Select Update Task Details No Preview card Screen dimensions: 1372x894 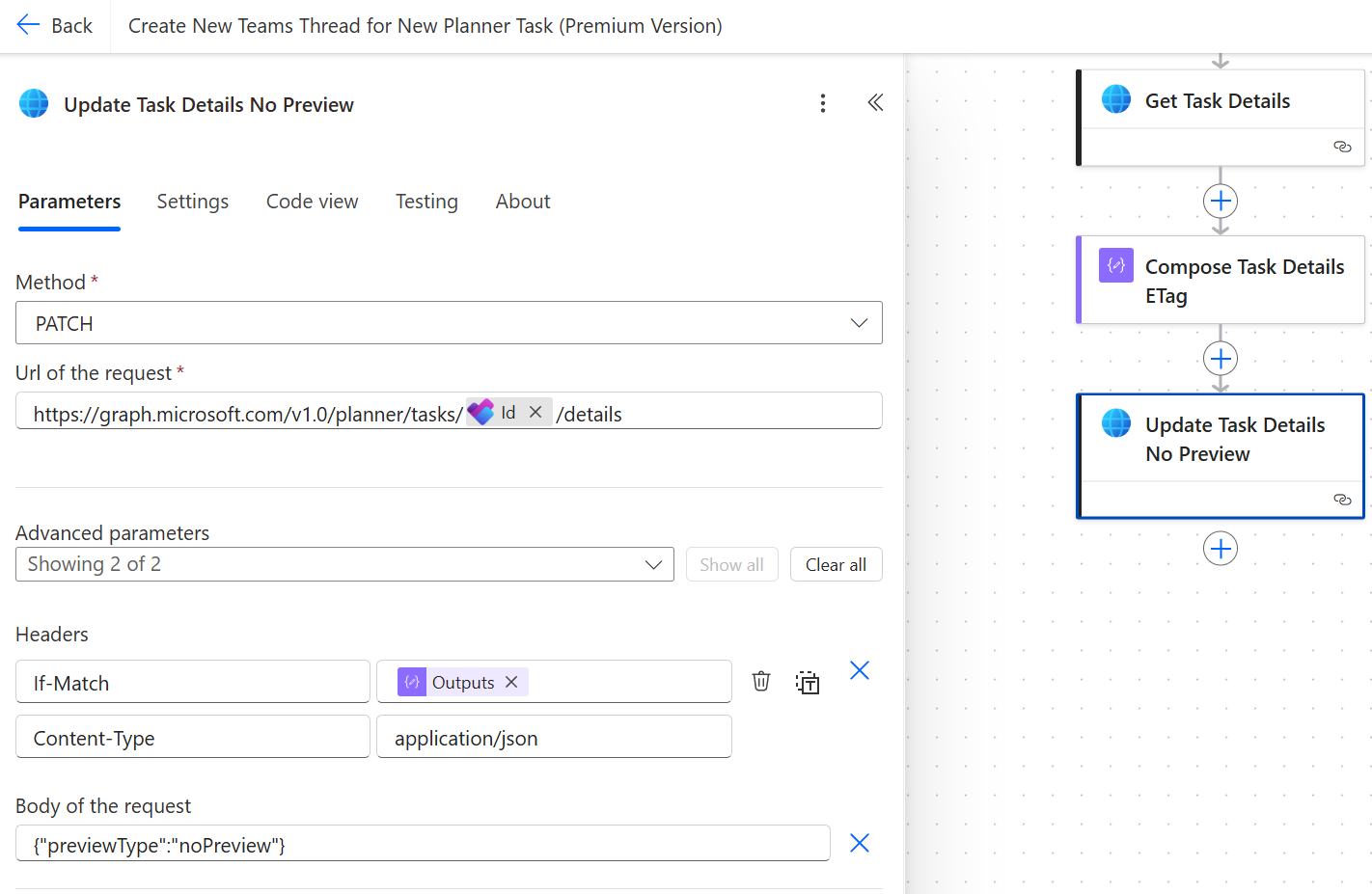(1221, 456)
